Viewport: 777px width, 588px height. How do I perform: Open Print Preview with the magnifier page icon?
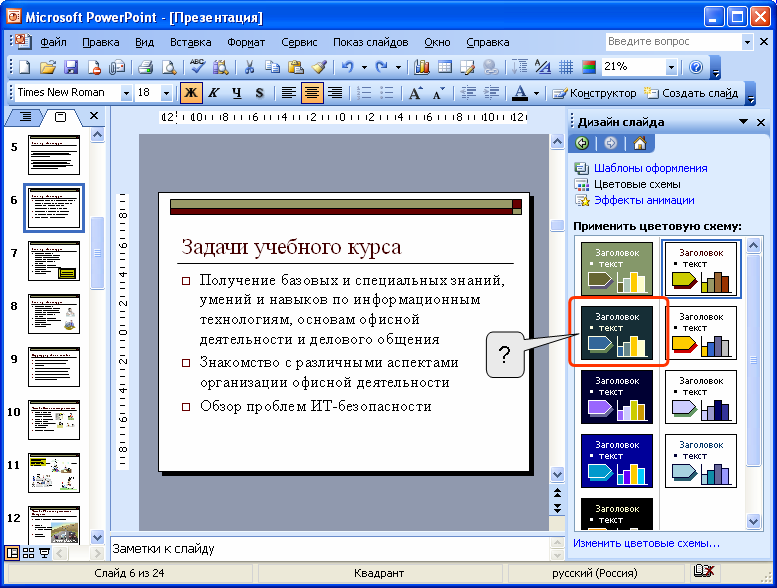(169, 67)
